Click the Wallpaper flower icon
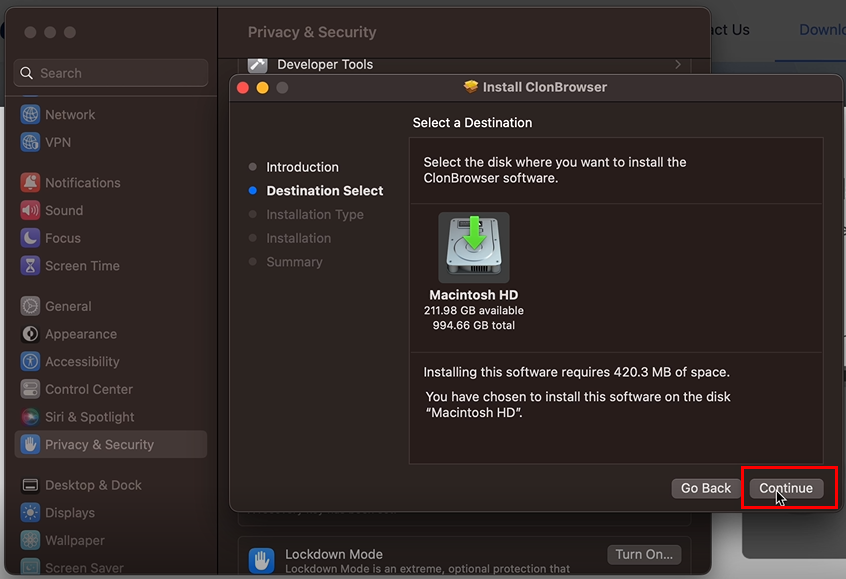 point(30,540)
